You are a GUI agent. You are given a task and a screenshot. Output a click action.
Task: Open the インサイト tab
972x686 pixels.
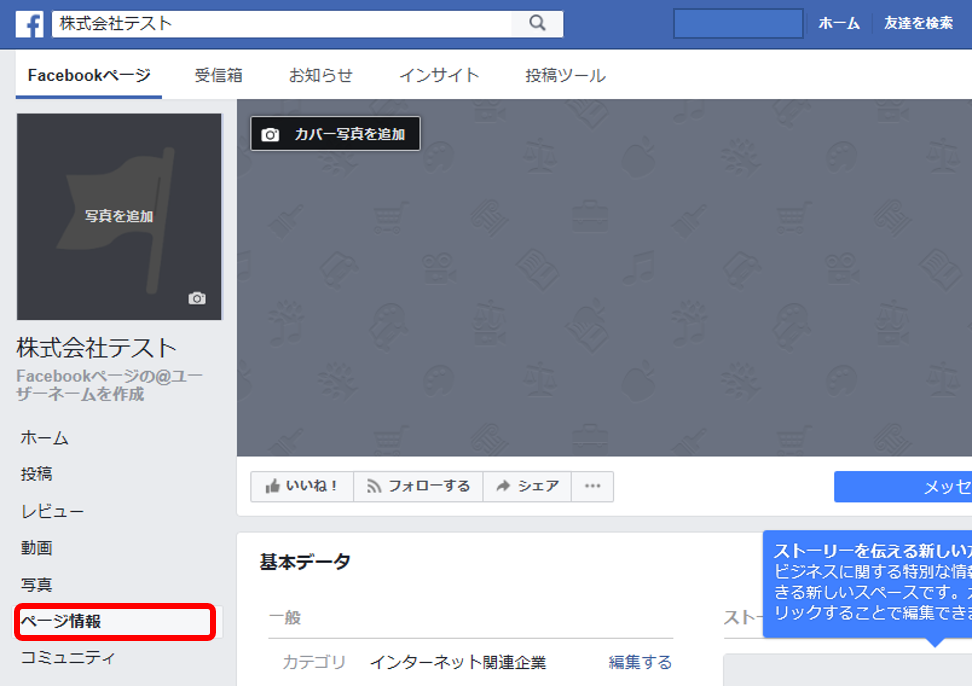pyautogui.click(x=439, y=76)
